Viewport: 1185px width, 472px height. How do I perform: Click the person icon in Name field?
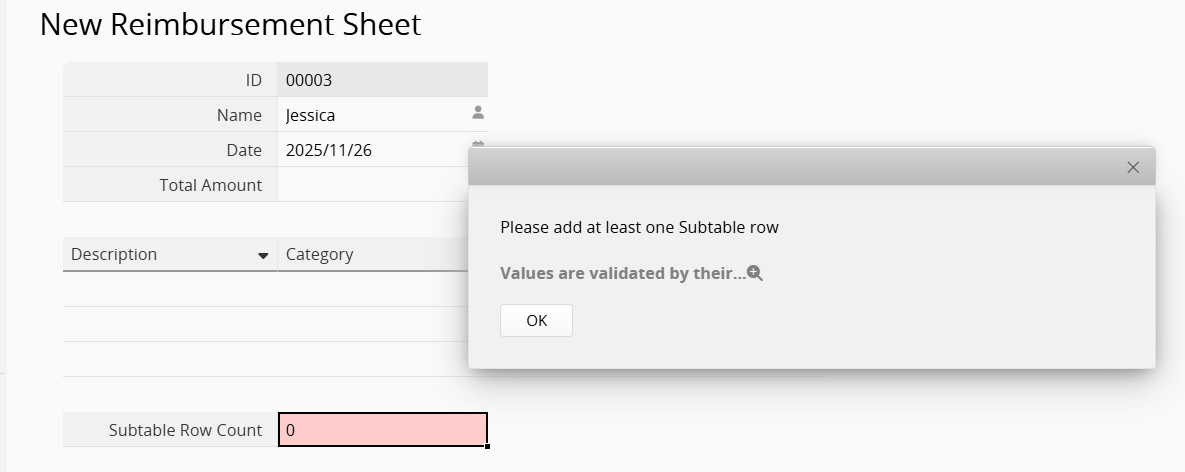click(x=478, y=113)
